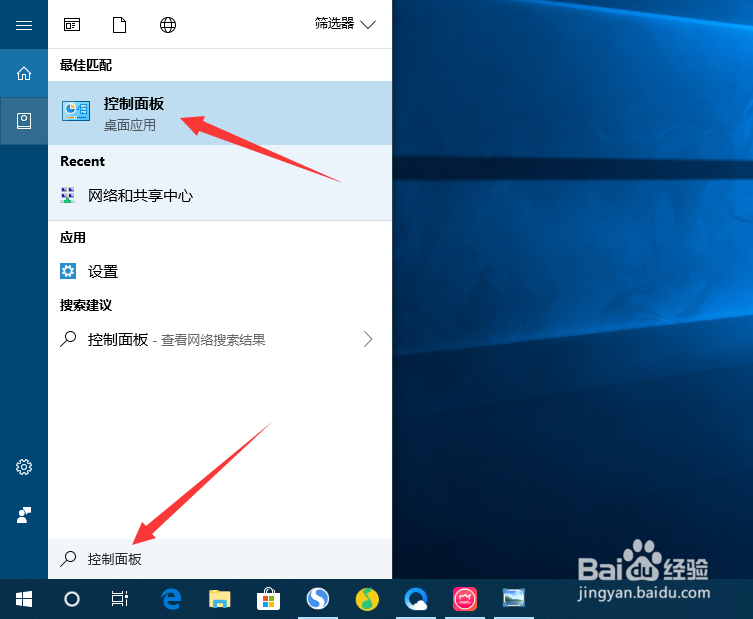Open the hamburger menu in the search sidebar
Image resolution: width=753 pixels, height=619 pixels.
(24, 25)
